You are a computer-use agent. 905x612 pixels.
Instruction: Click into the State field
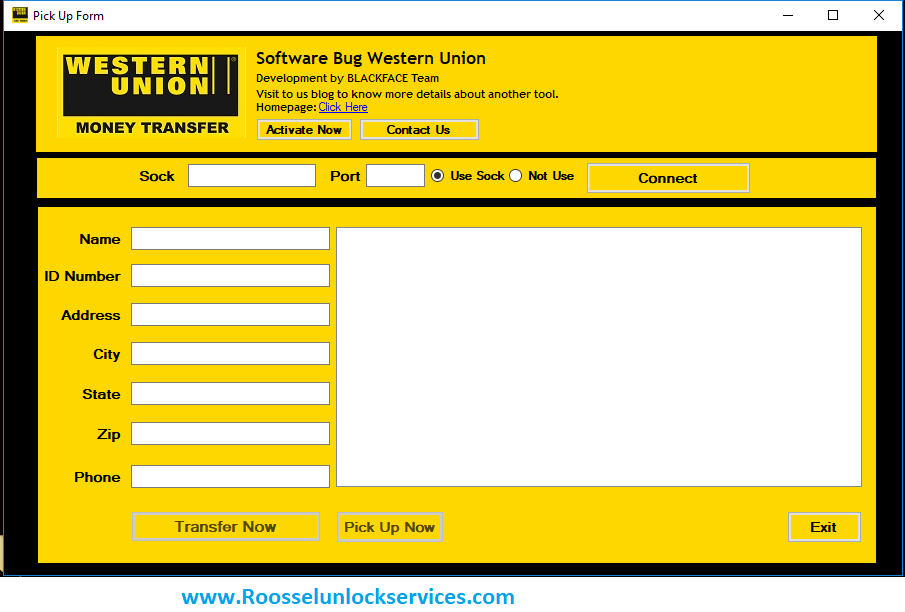point(230,394)
